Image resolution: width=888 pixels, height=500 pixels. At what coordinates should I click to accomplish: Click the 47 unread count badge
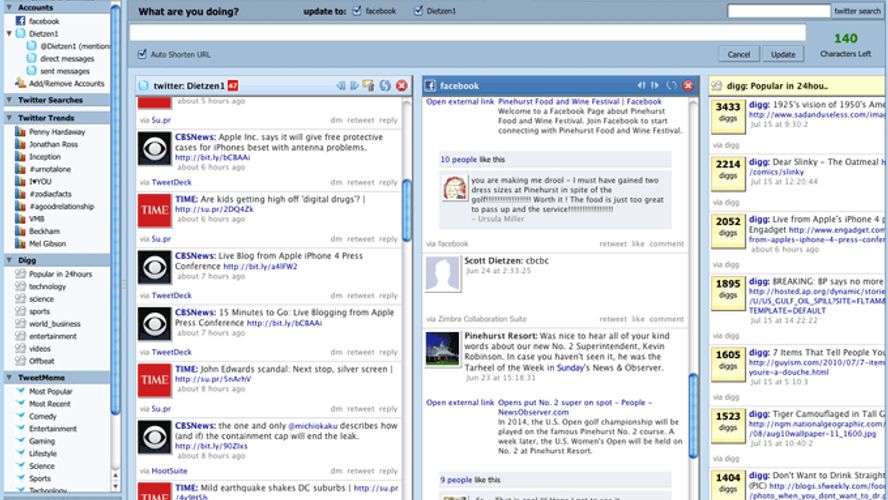(x=233, y=86)
